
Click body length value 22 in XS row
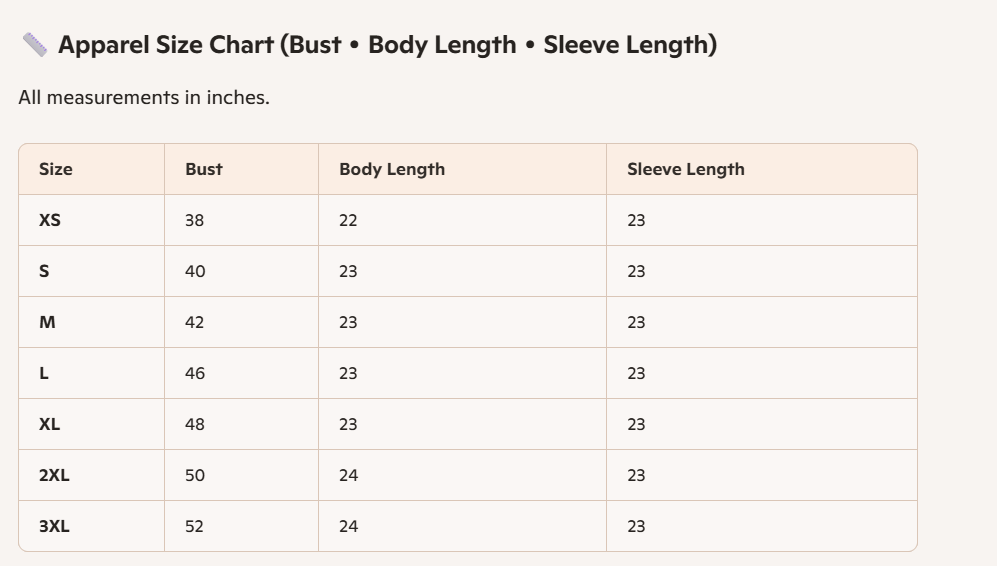pyautogui.click(x=348, y=220)
